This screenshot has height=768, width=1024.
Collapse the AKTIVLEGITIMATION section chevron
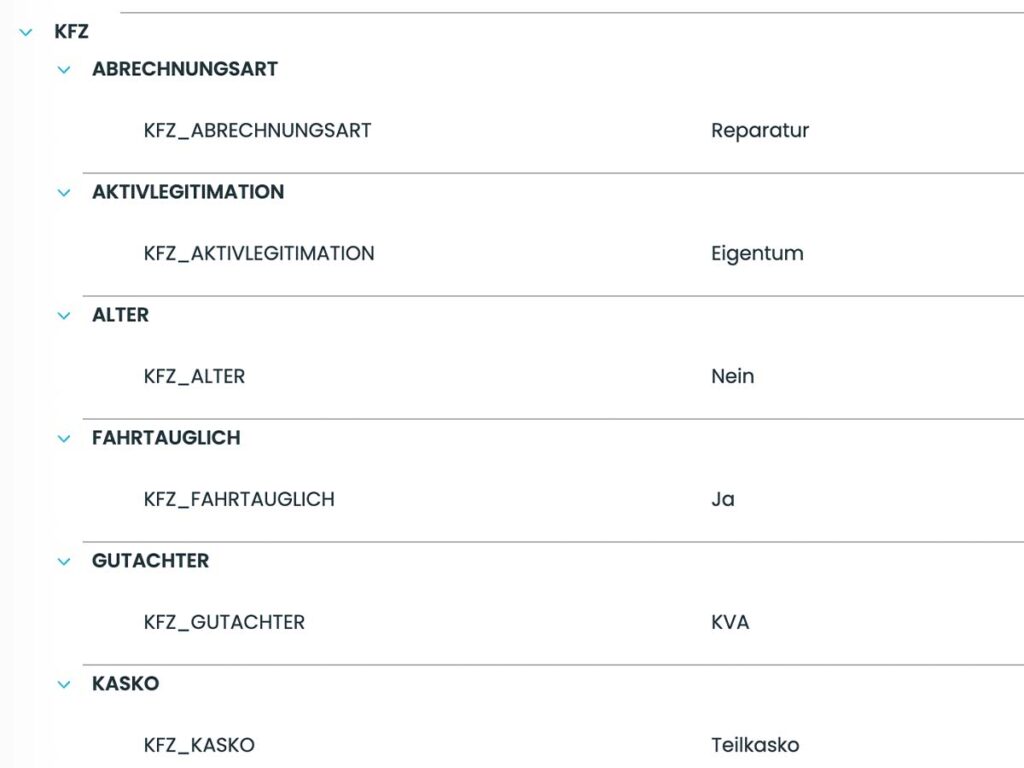63,192
